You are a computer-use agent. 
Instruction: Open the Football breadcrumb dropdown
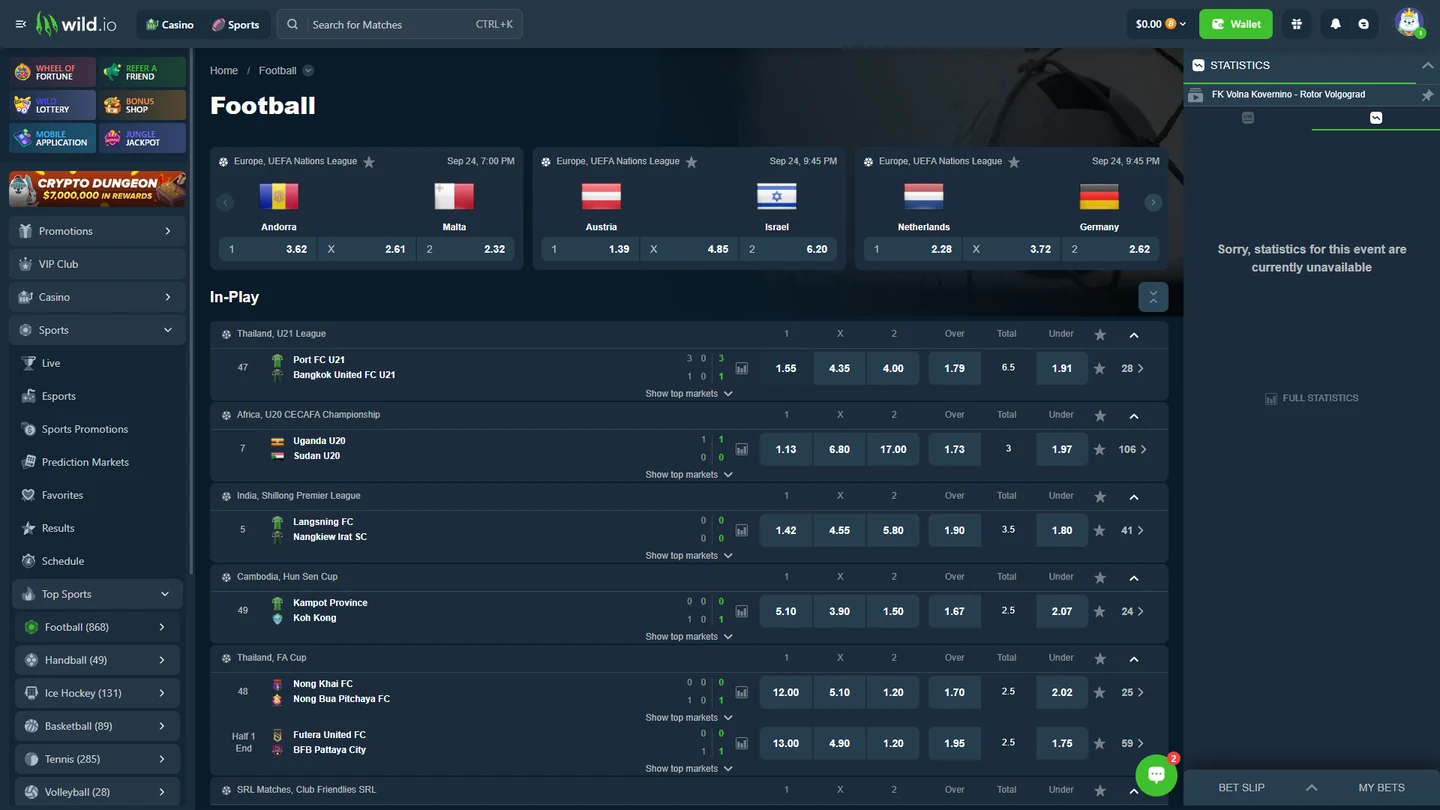point(308,70)
